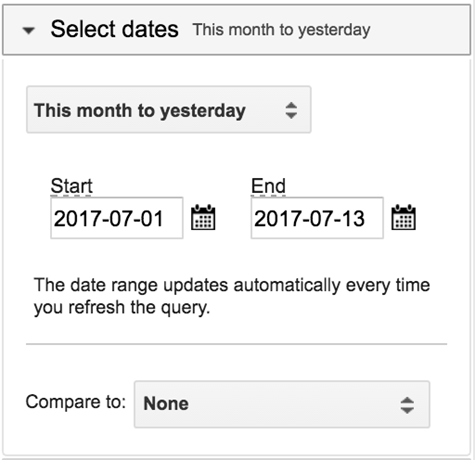Click the 'End' field label
Viewport: 475px width, 460px height.
click(x=268, y=186)
